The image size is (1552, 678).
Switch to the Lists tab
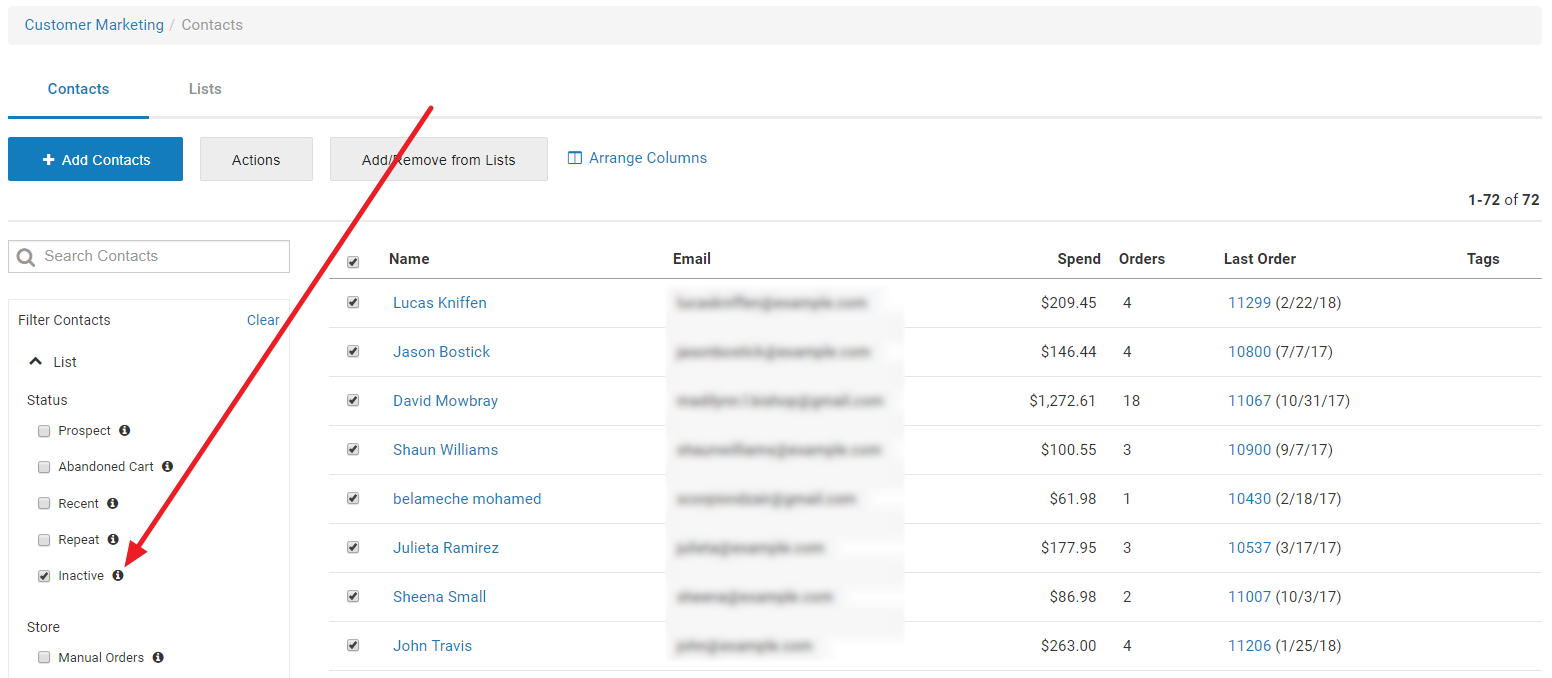tap(204, 88)
